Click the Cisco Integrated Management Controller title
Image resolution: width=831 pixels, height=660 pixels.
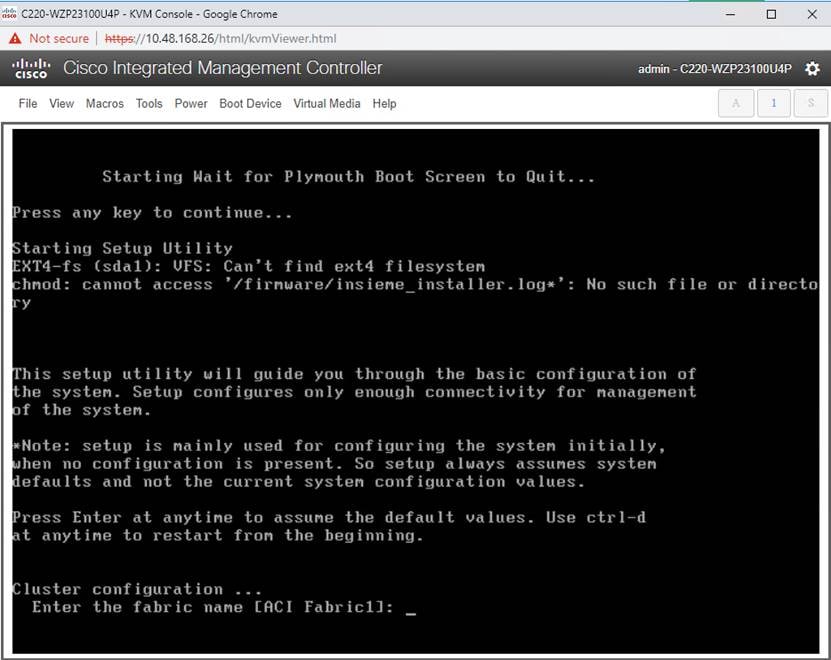(x=223, y=68)
